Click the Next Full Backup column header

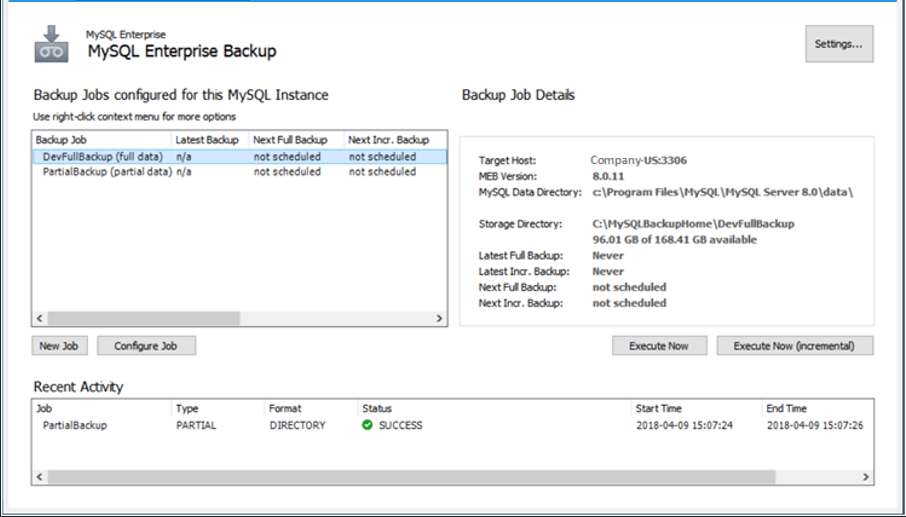tap(296, 140)
